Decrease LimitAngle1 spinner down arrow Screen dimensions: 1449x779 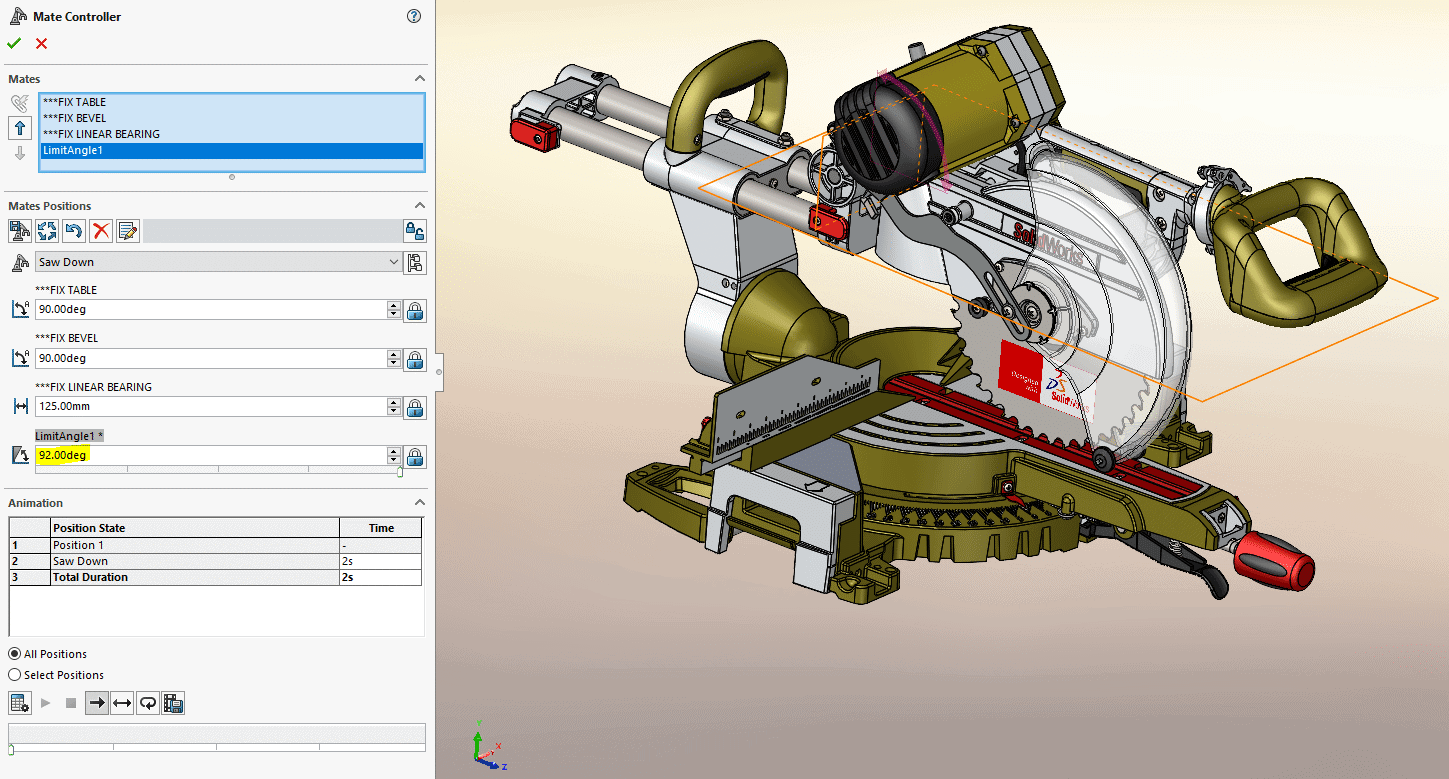click(394, 460)
